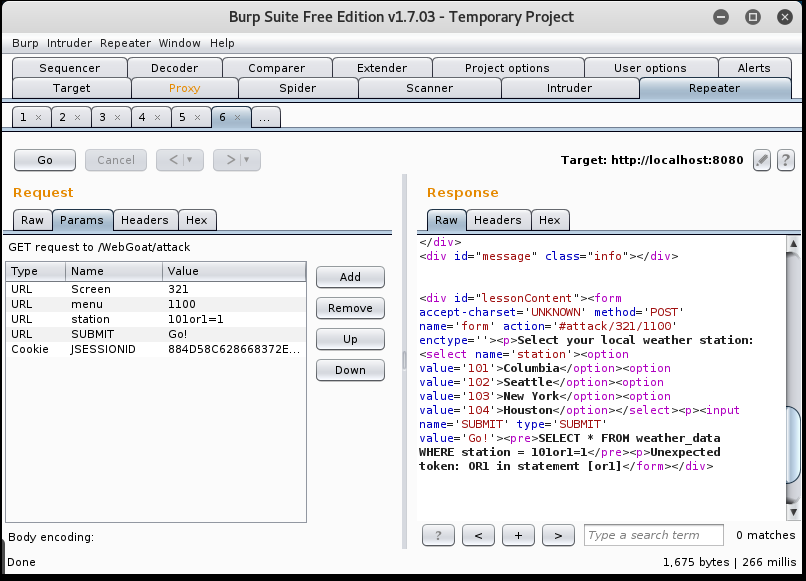The image size is (806, 581).
Task: Click the response scrollbar down arrow
Action: tap(793, 513)
